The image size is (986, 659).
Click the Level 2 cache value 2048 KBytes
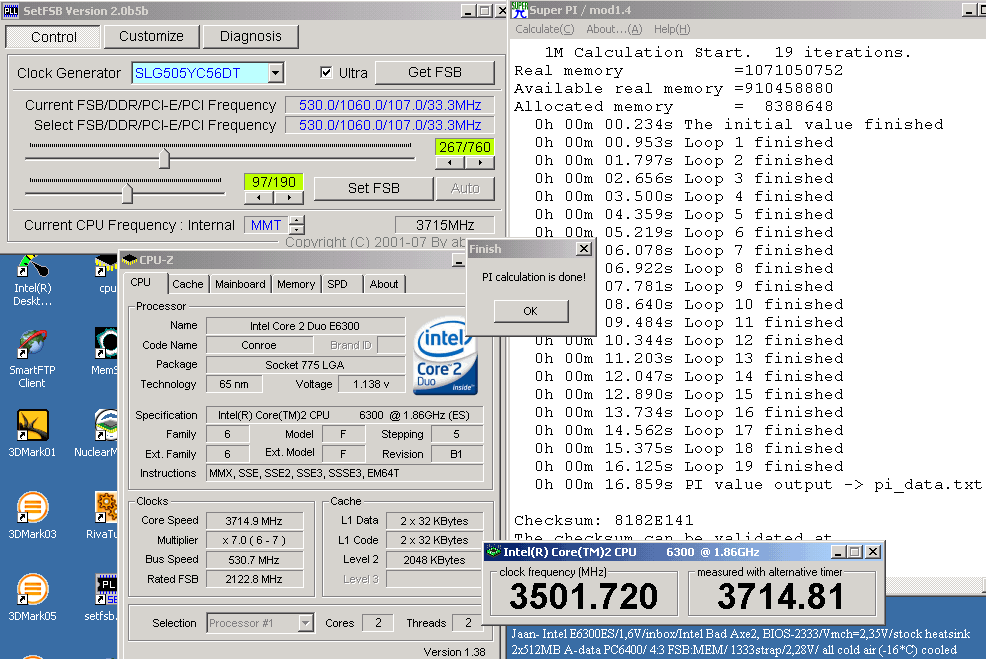(x=435, y=560)
